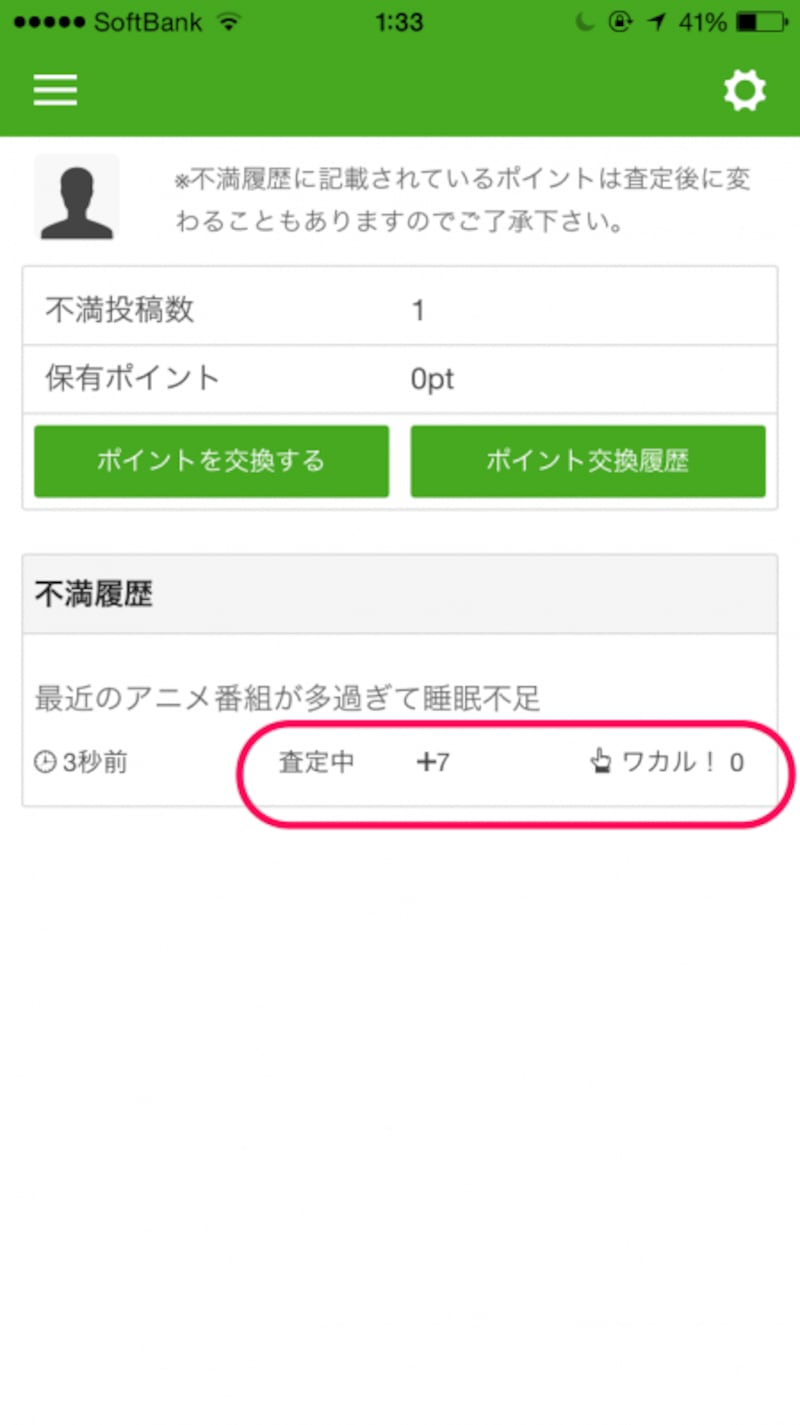Tap the +7 points value
The height and width of the screenshot is (1425, 800).
coord(433,763)
